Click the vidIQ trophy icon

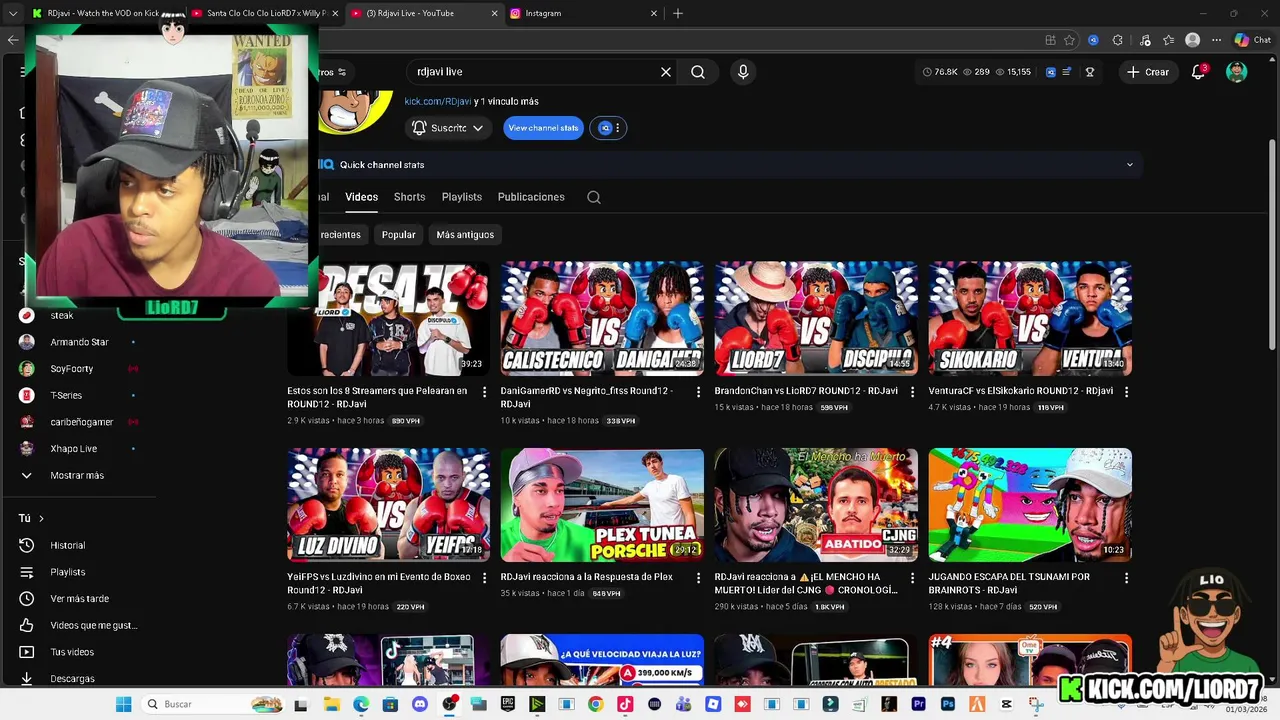[x=1090, y=72]
